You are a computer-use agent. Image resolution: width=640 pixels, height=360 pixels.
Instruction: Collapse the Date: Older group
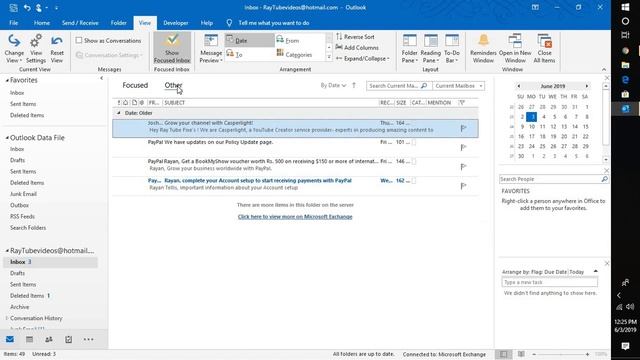(119, 113)
